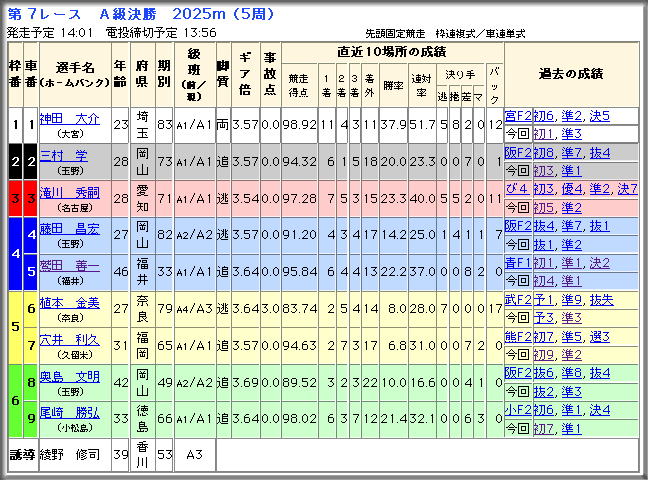Open 青F1 past event link

tap(518, 263)
